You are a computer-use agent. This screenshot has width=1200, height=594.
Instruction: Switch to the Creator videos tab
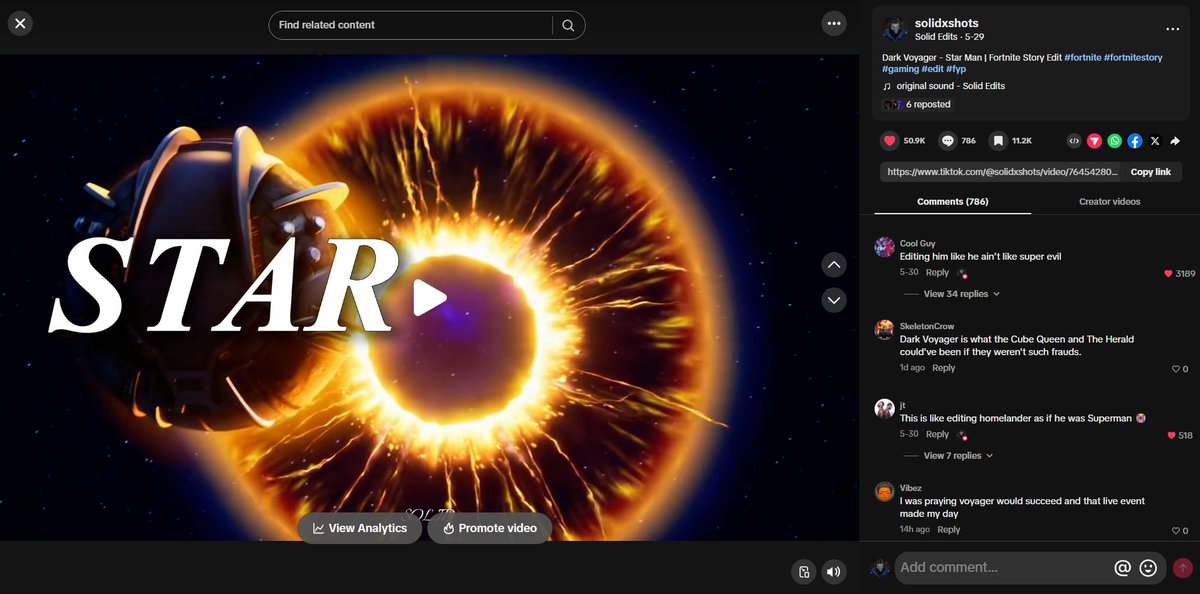pos(1109,202)
